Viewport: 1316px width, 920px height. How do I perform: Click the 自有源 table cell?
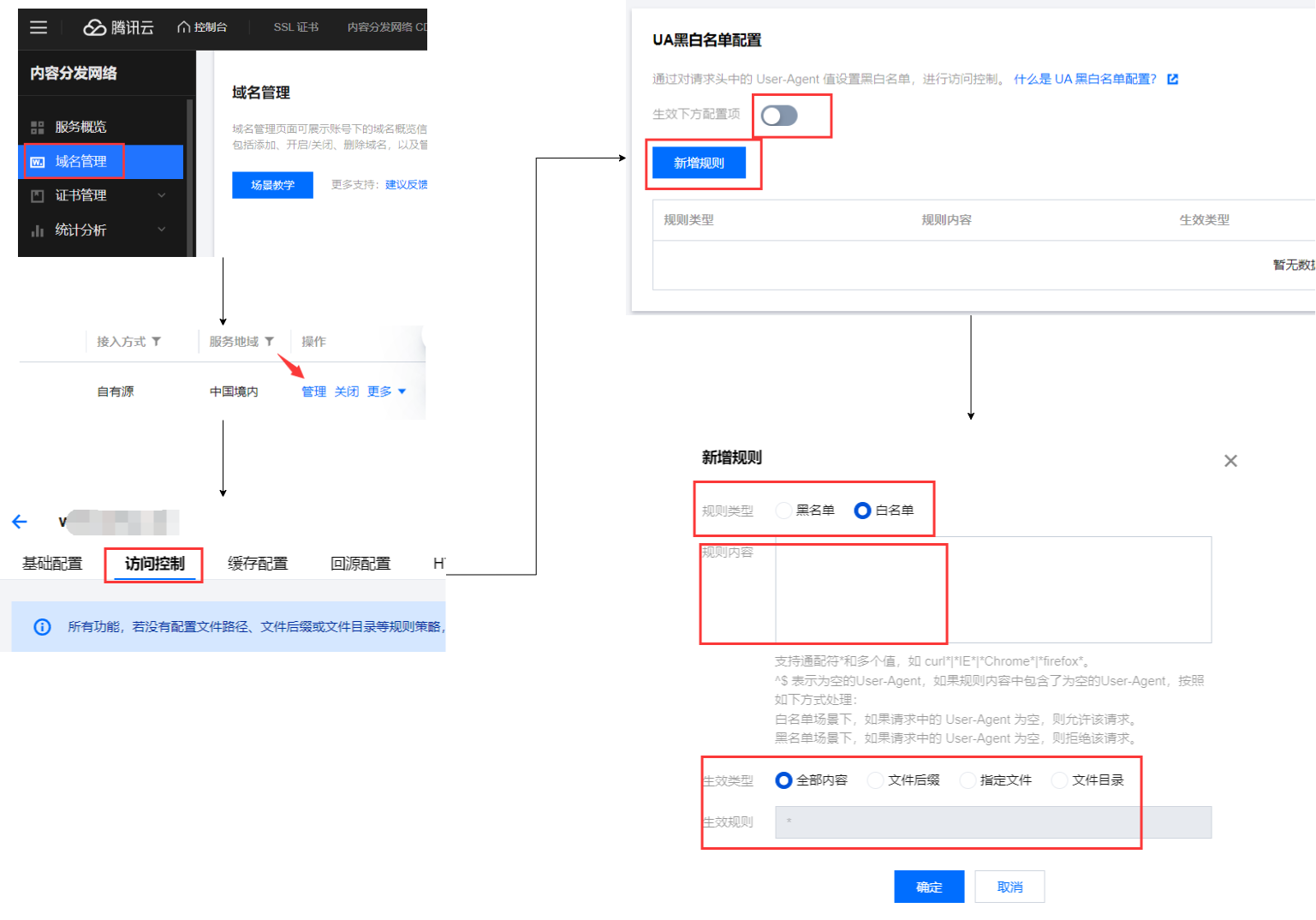coord(116,391)
